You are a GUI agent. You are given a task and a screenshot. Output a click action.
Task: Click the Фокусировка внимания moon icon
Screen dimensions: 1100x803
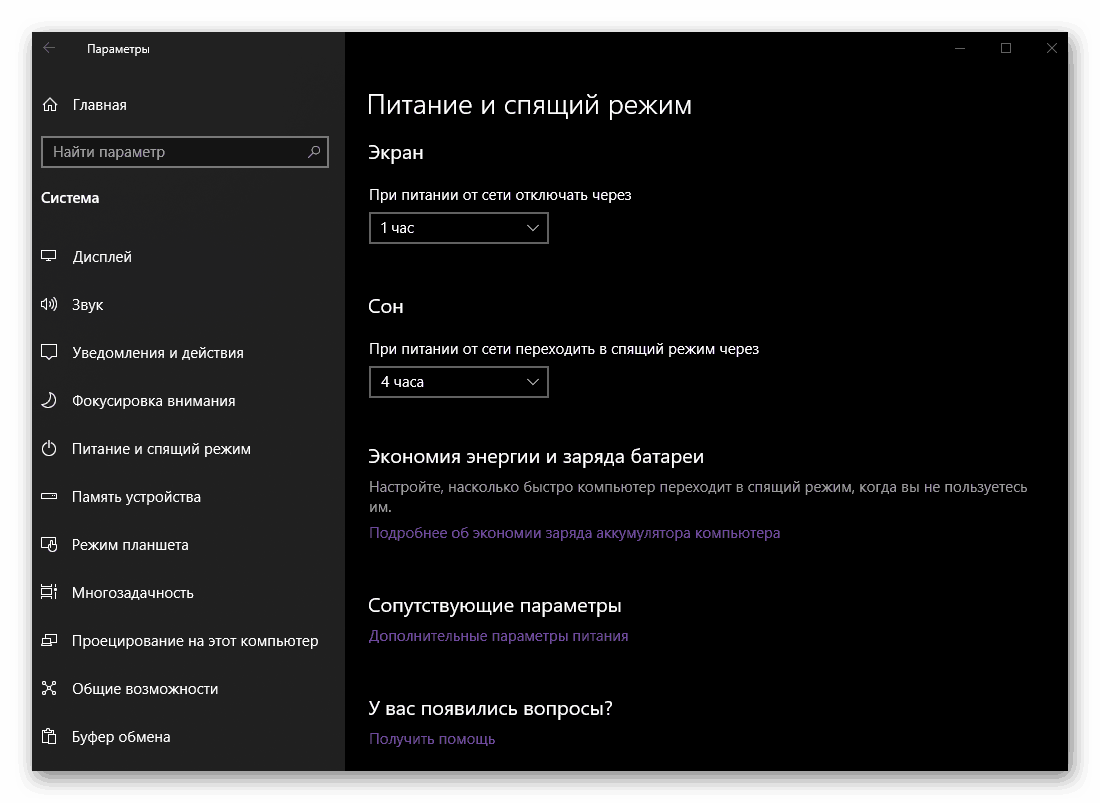[49, 400]
